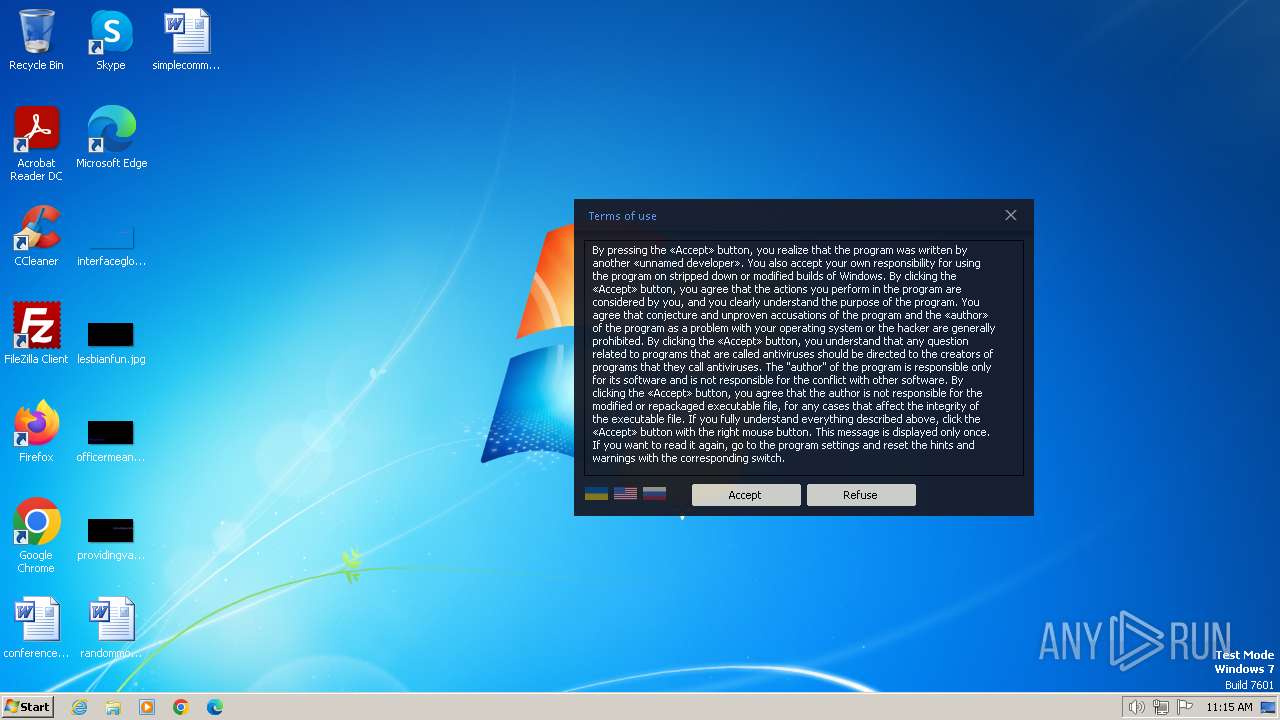Open Windows Media Player from the taskbar
Screen dimensions: 1280x720
coord(147,707)
